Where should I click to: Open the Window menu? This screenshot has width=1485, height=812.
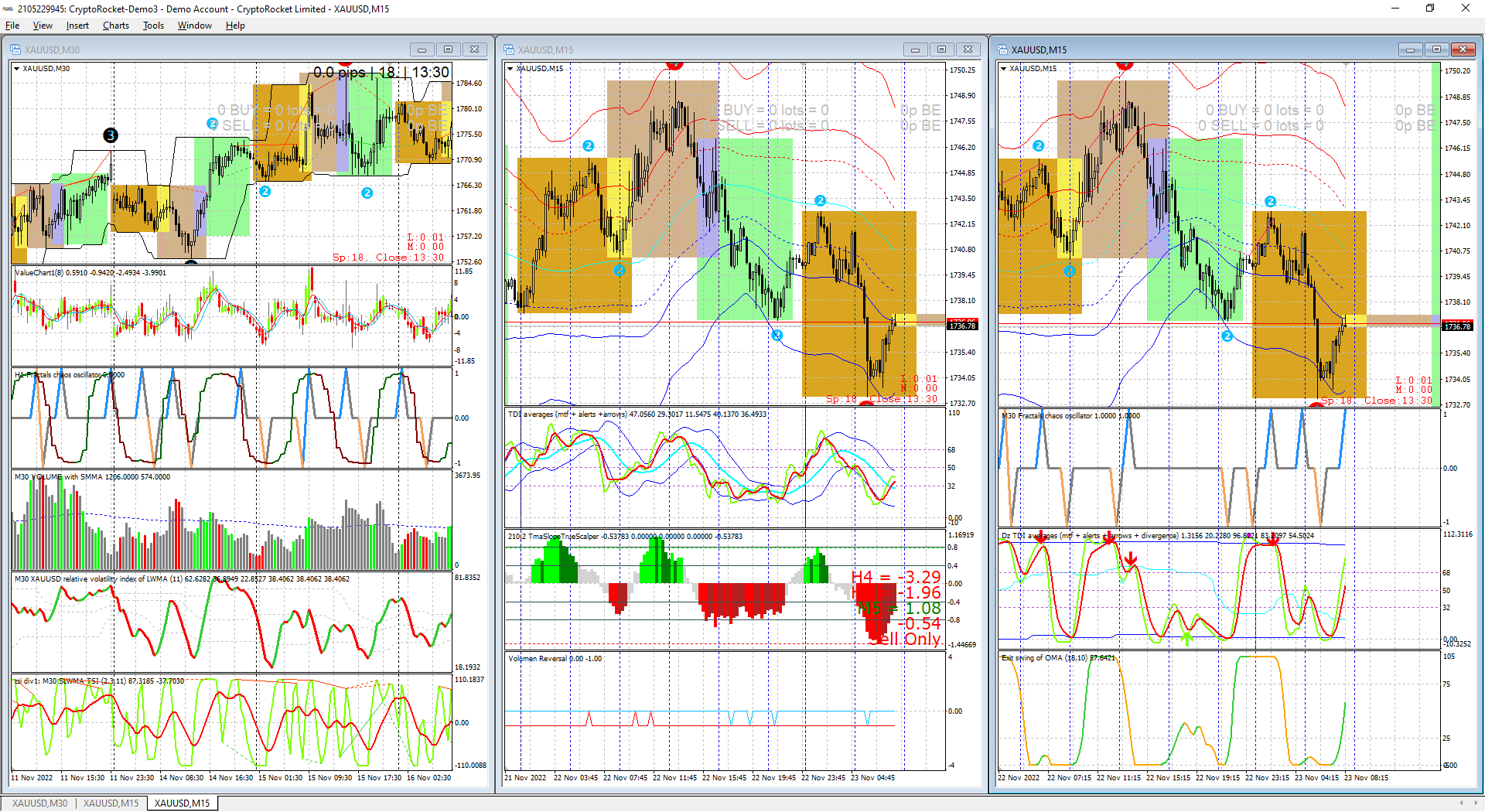(x=195, y=26)
